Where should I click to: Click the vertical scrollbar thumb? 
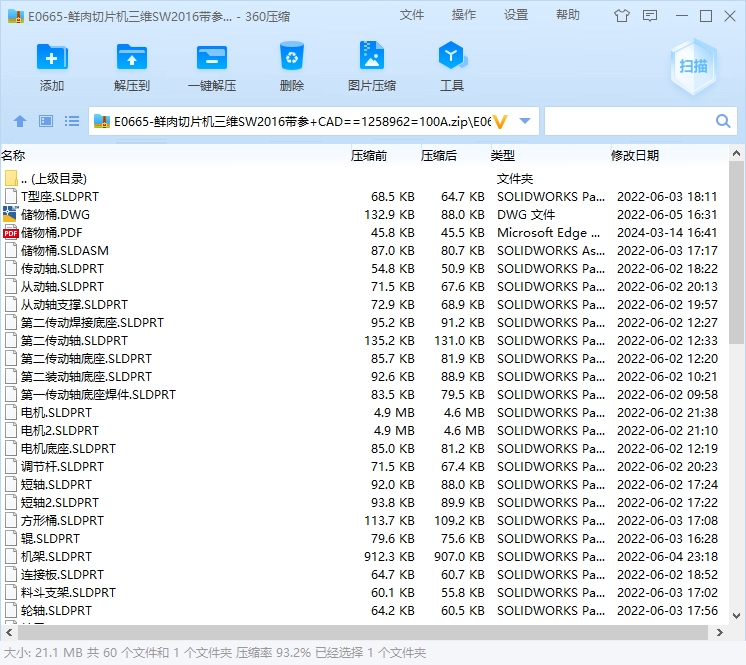[736, 253]
